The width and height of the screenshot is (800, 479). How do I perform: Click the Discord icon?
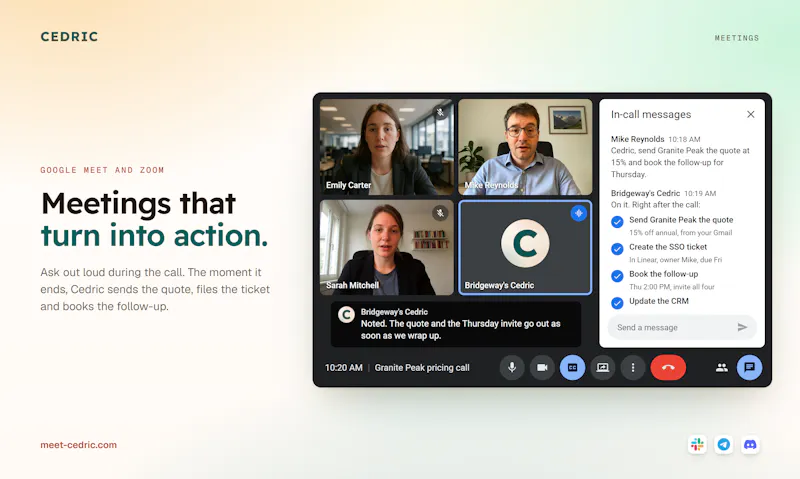750,444
